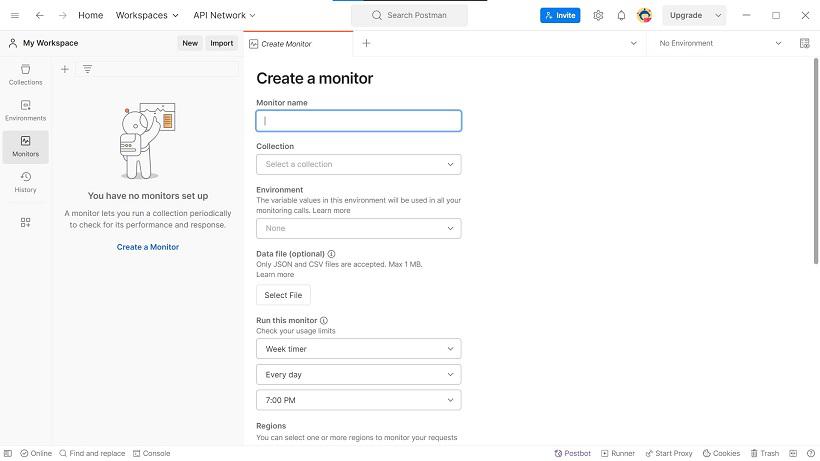
Task: Open the Environments sidebar panel
Action: pyautogui.click(x=25, y=110)
